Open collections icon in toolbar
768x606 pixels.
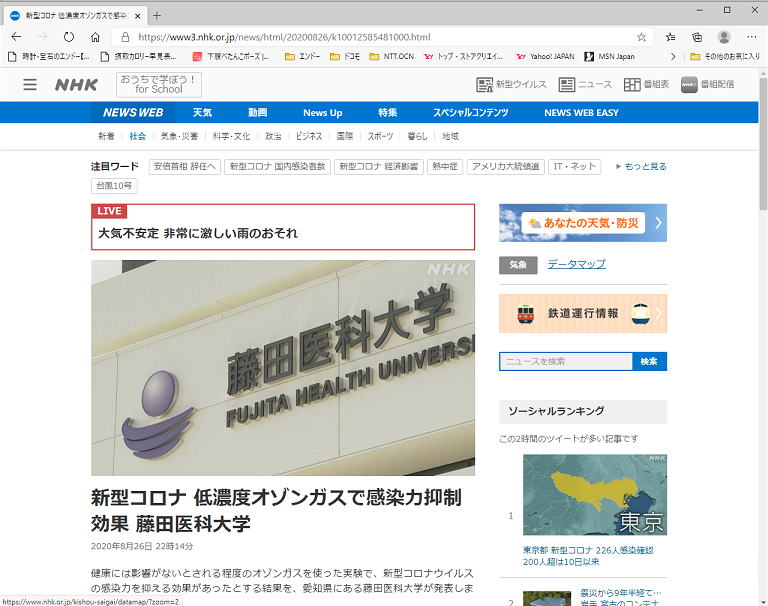pos(697,37)
